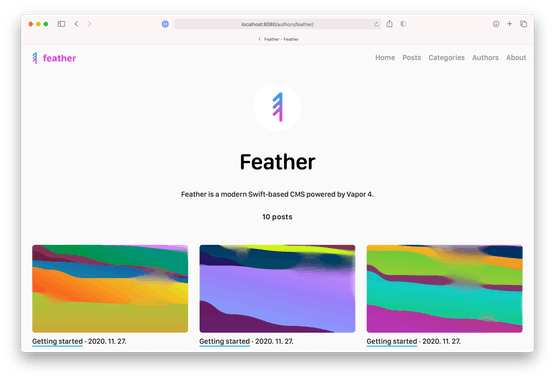Click the shield privacy report icon
The image size is (555, 380).
[403, 24]
